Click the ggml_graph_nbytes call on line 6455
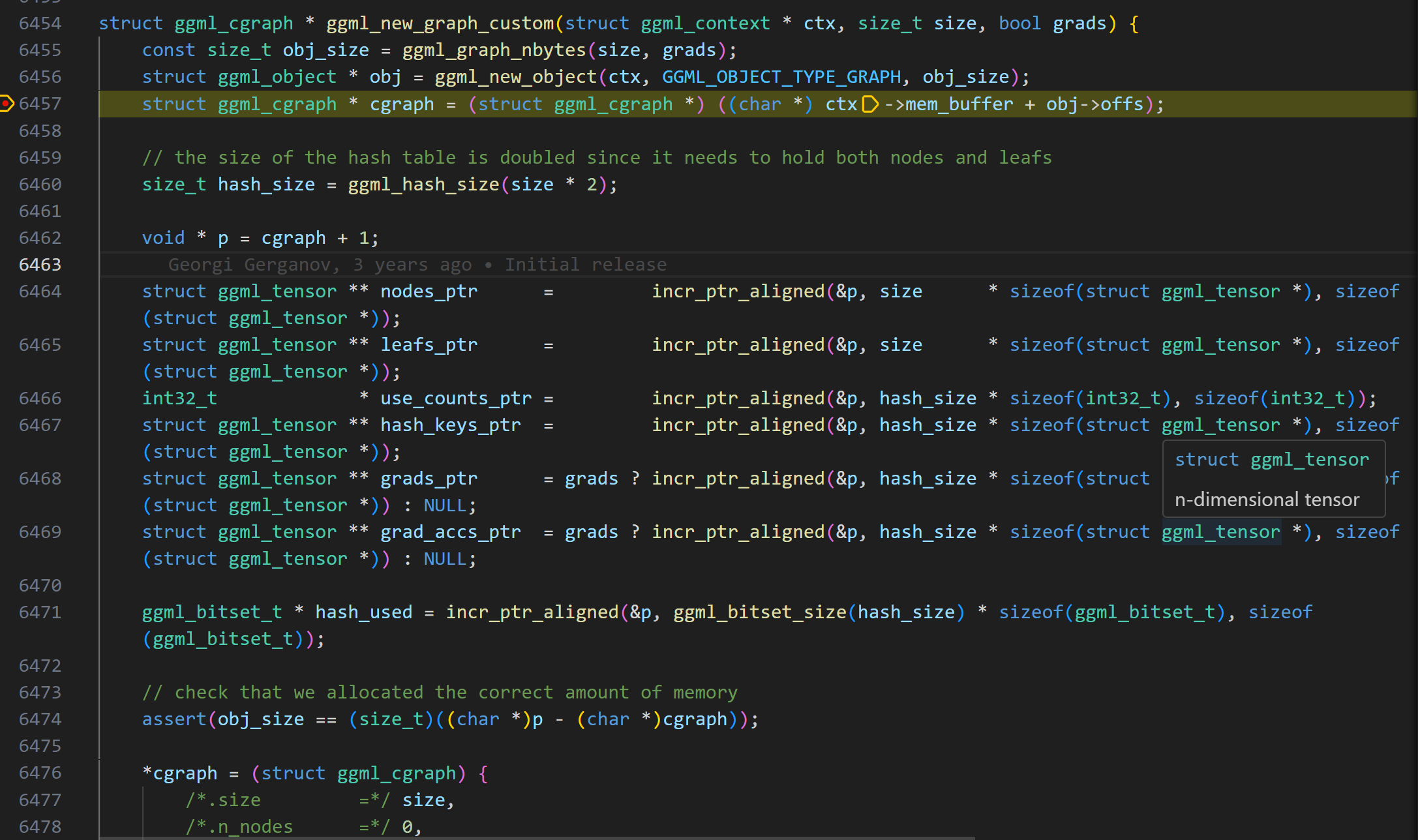Viewport: 1418px width, 840px height. click(x=494, y=50)
